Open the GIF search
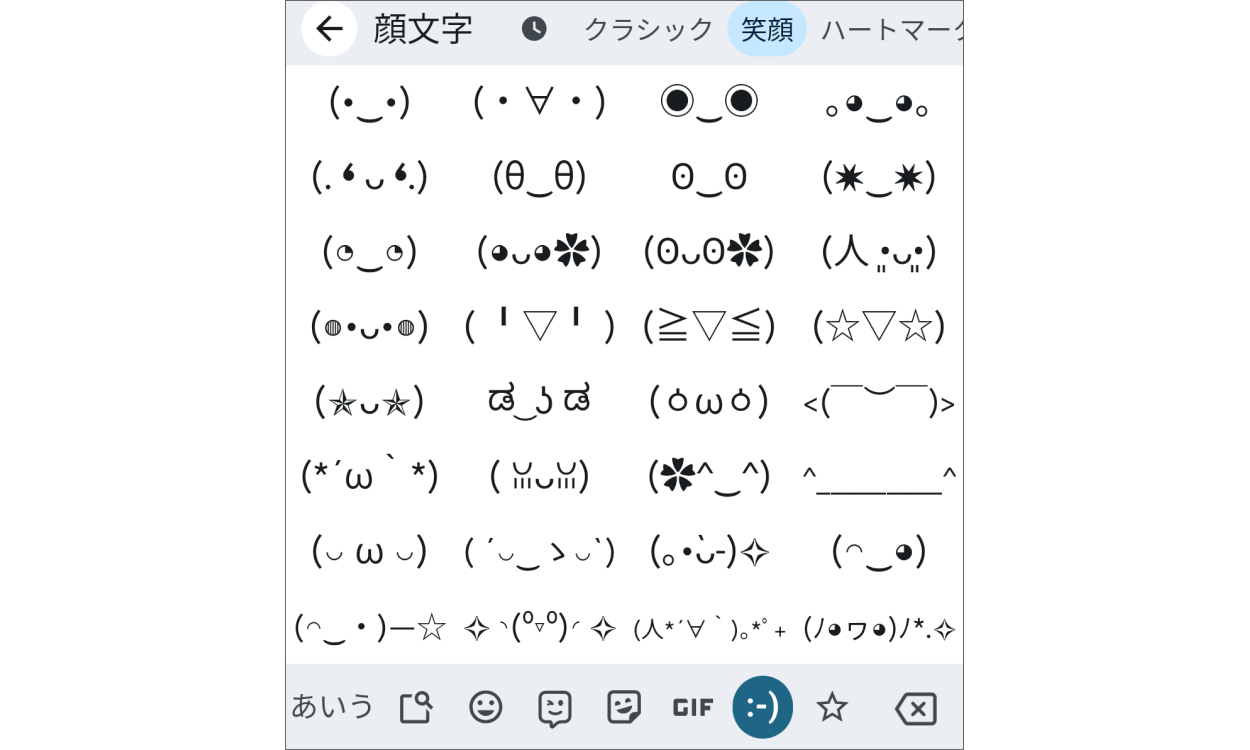This screenshot has height=750, width=1250. click(692, 707)
